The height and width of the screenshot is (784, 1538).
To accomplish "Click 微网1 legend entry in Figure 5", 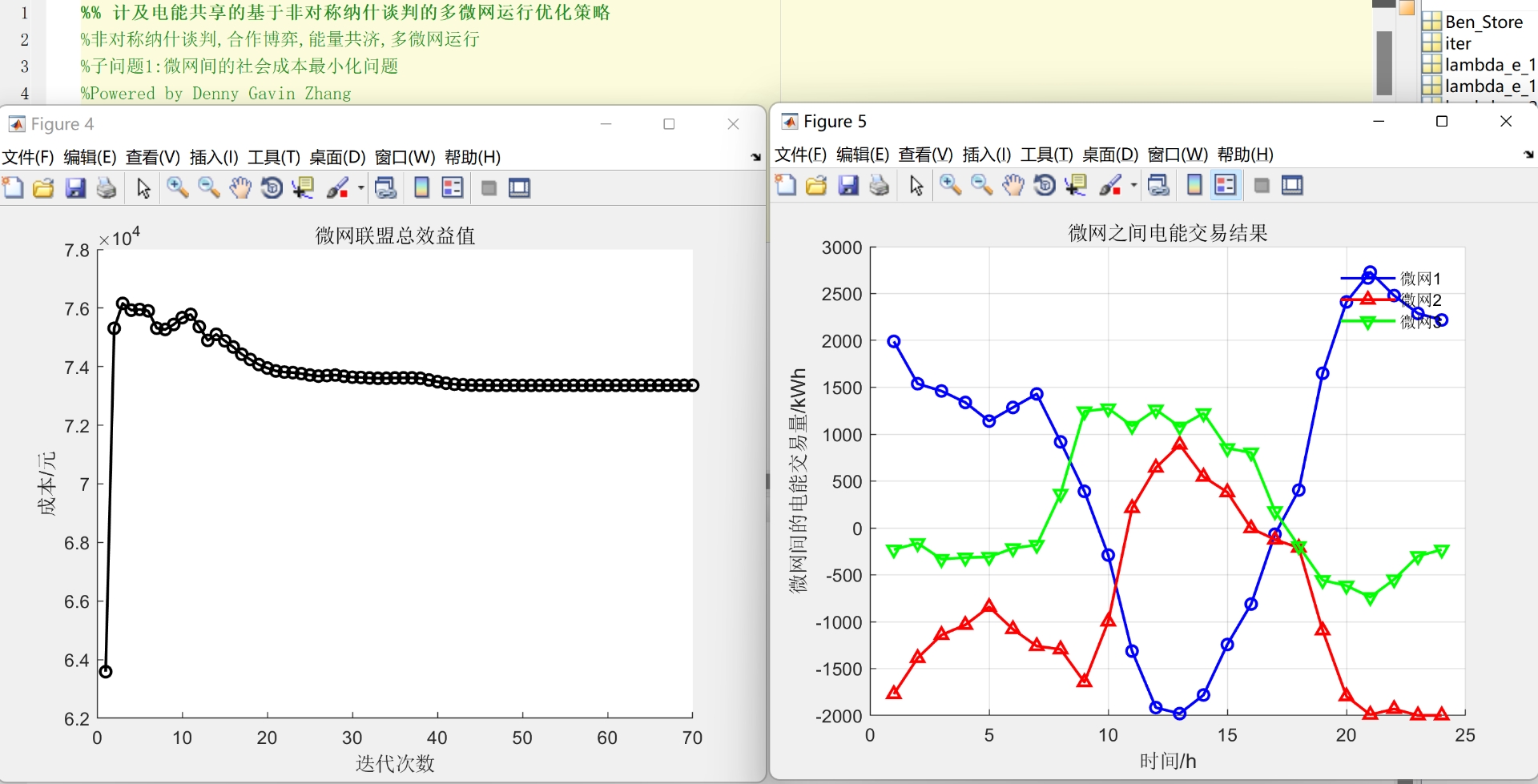I will 1391,279.
